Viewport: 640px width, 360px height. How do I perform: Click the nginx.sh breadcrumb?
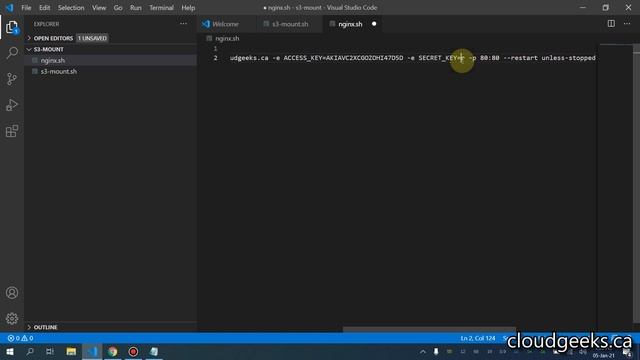(x=227, y=38)
